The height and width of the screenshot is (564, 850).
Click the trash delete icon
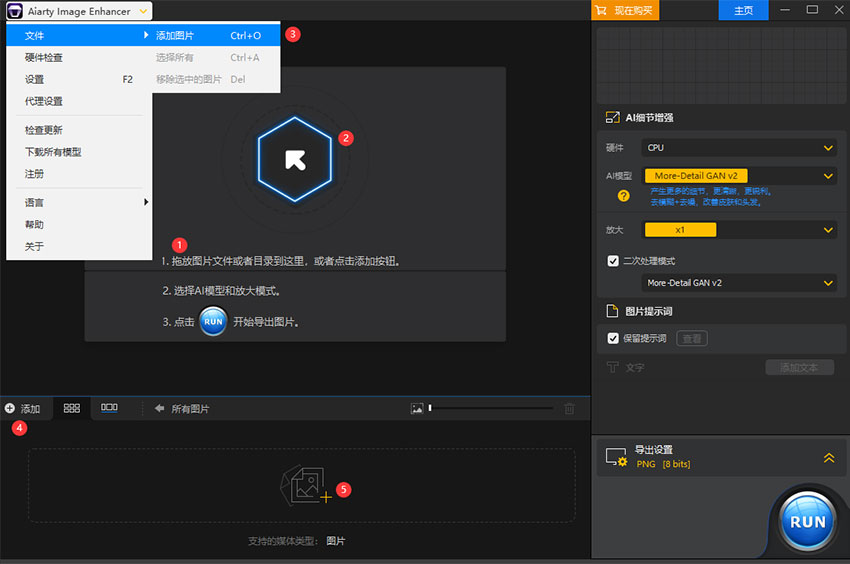(569, 409)
